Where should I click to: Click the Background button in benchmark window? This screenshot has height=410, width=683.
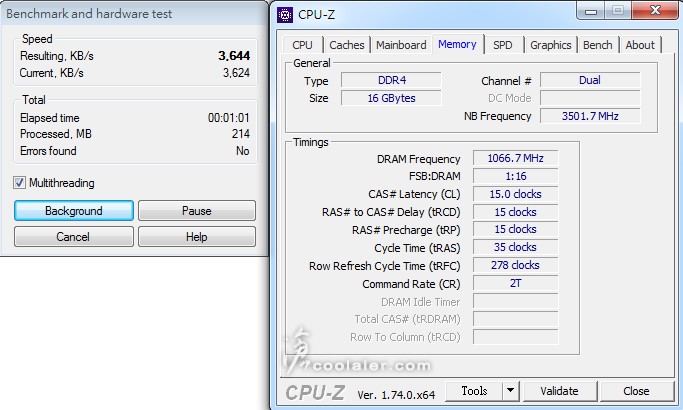click(x=74, y=211)
